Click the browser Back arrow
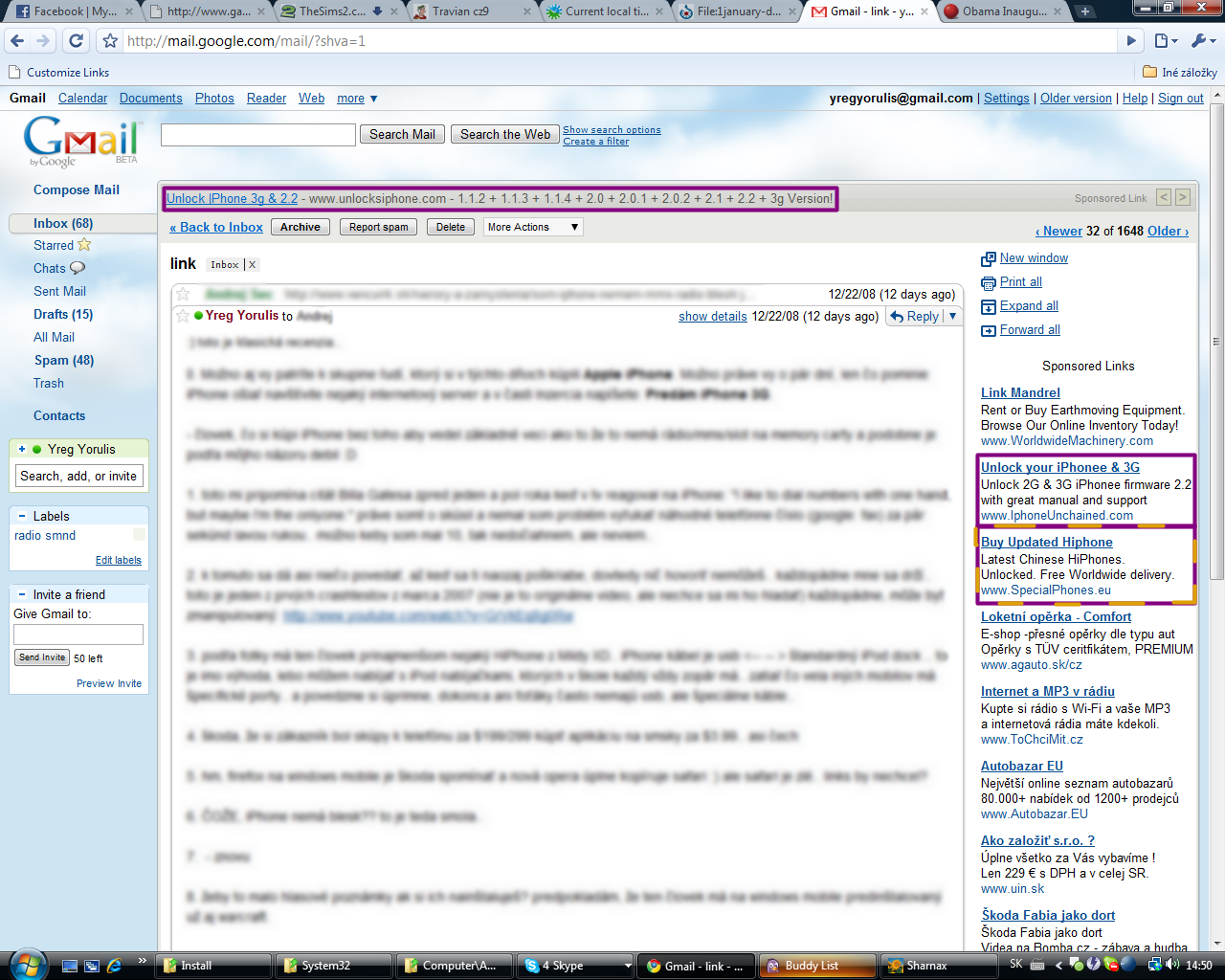1225x980 pixels. point(16,41)
